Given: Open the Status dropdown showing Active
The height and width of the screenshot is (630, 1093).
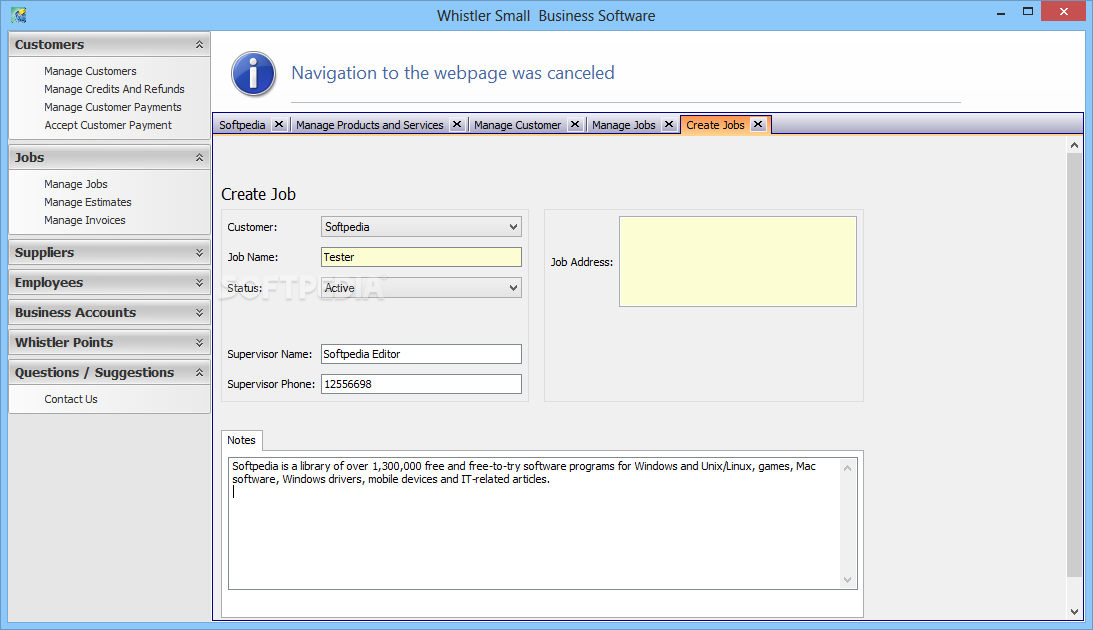Looking at the screenshot, I should point(421,288).
